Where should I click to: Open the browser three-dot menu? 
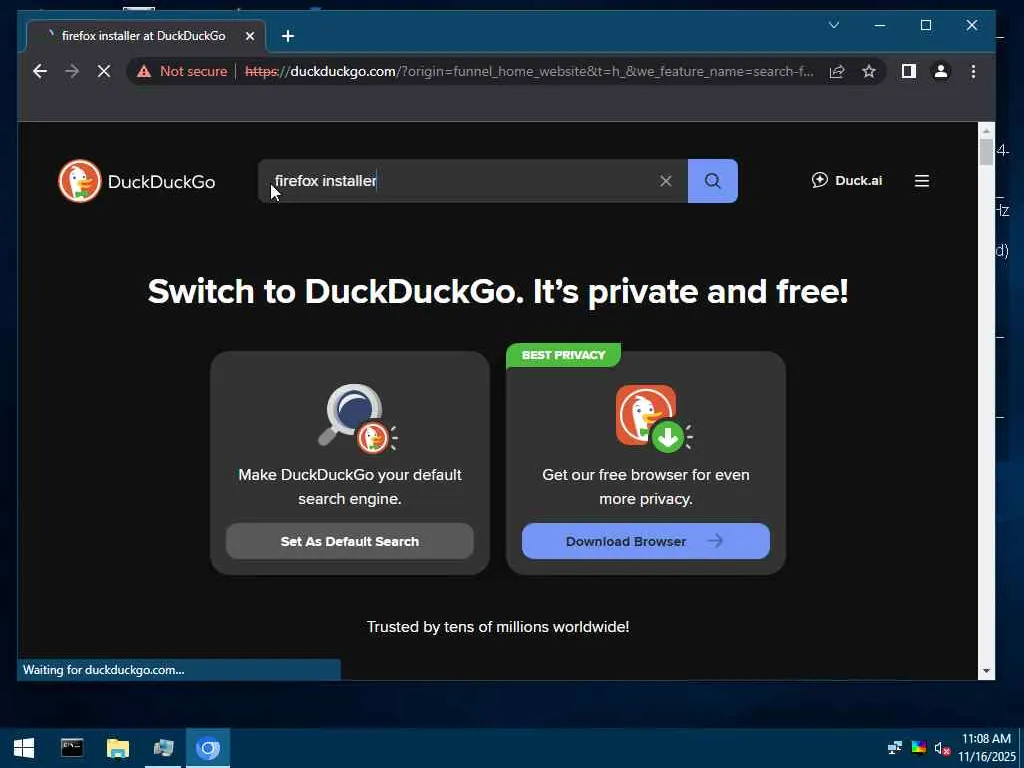[x=973, y=71]
